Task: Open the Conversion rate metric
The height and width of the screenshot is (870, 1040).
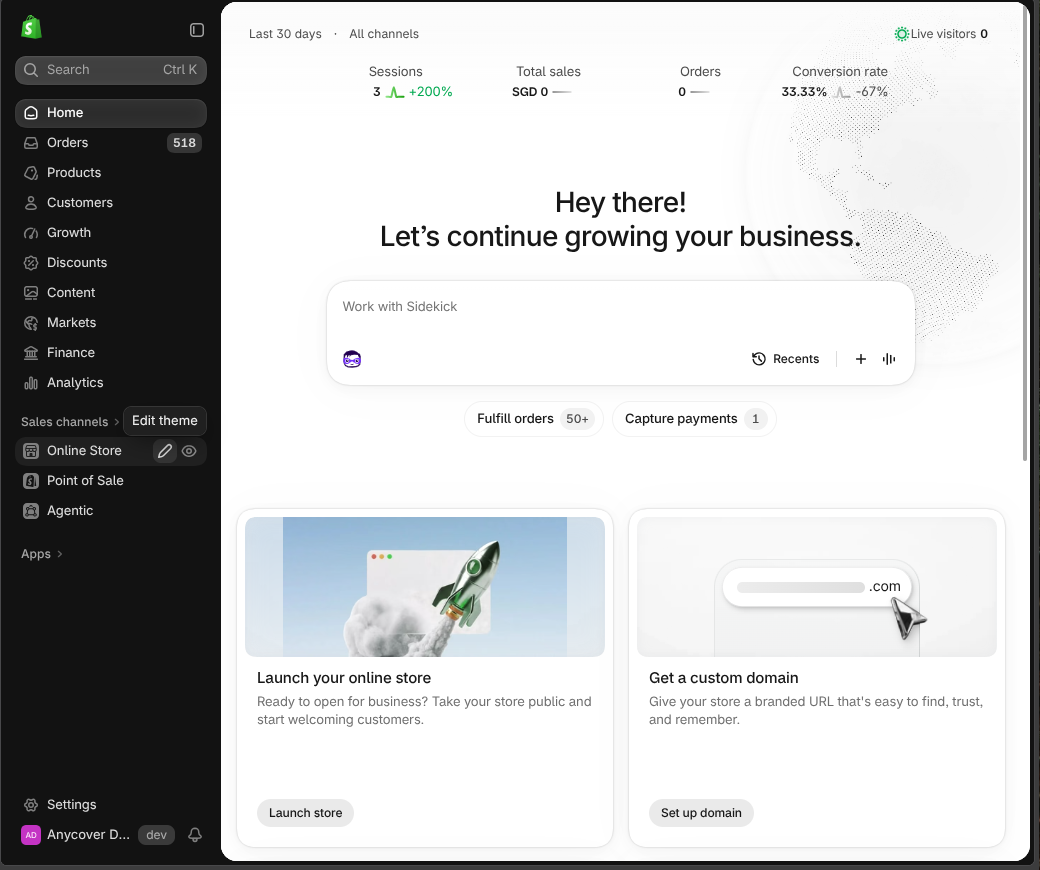Action: coord(835,82)
